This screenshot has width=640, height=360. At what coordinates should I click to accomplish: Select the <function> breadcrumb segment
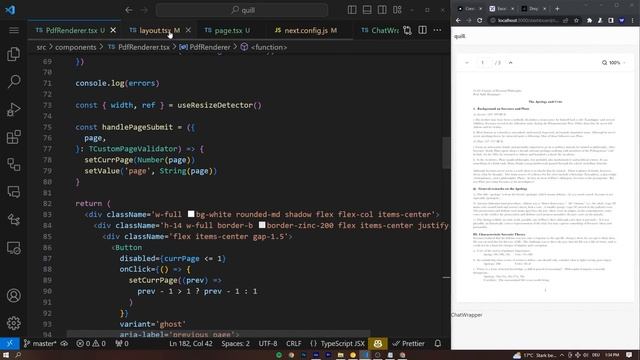(x=264, y=47)
